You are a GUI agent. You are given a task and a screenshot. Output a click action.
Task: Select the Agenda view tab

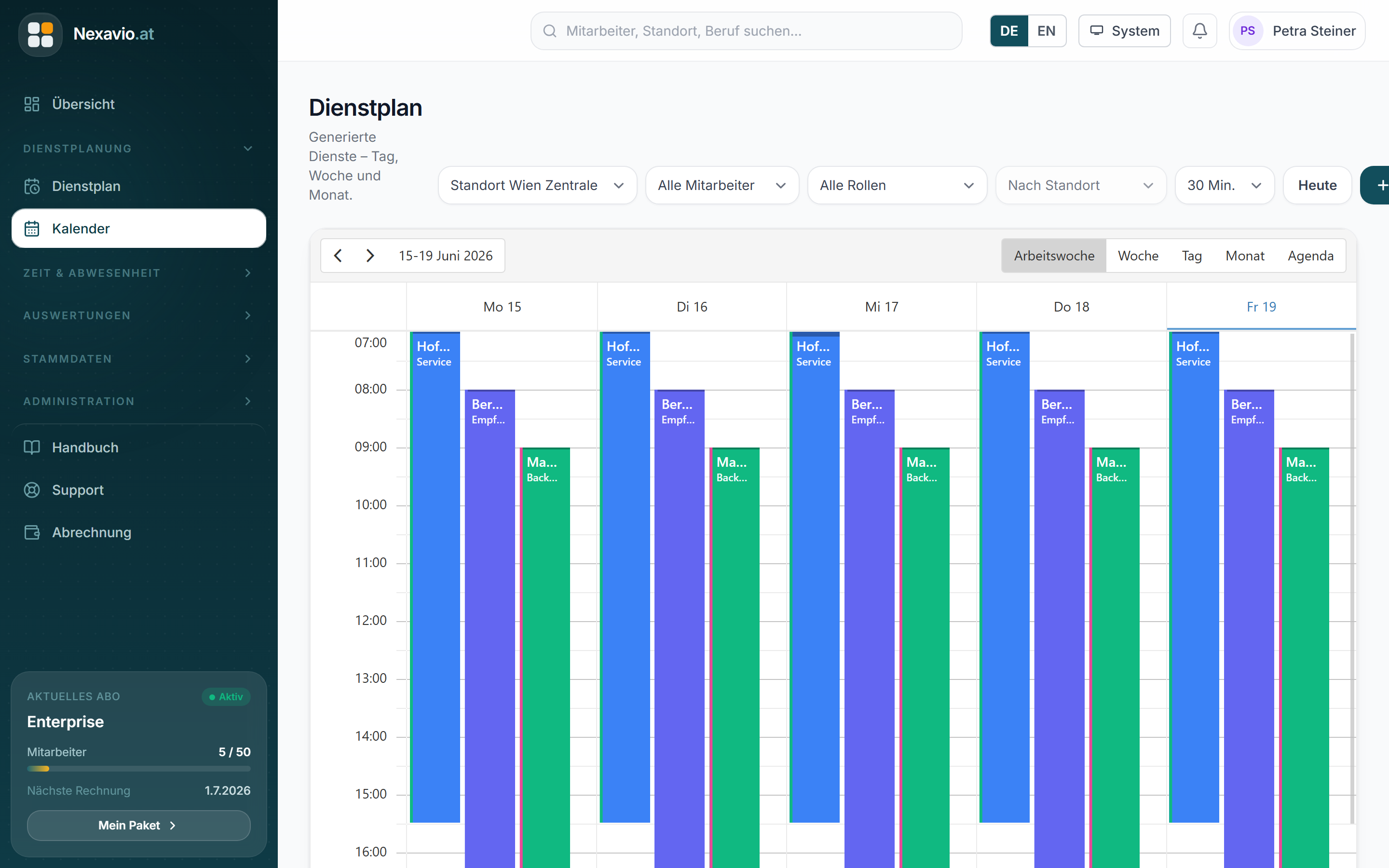pyautogui.click(x=1310, y=256)
